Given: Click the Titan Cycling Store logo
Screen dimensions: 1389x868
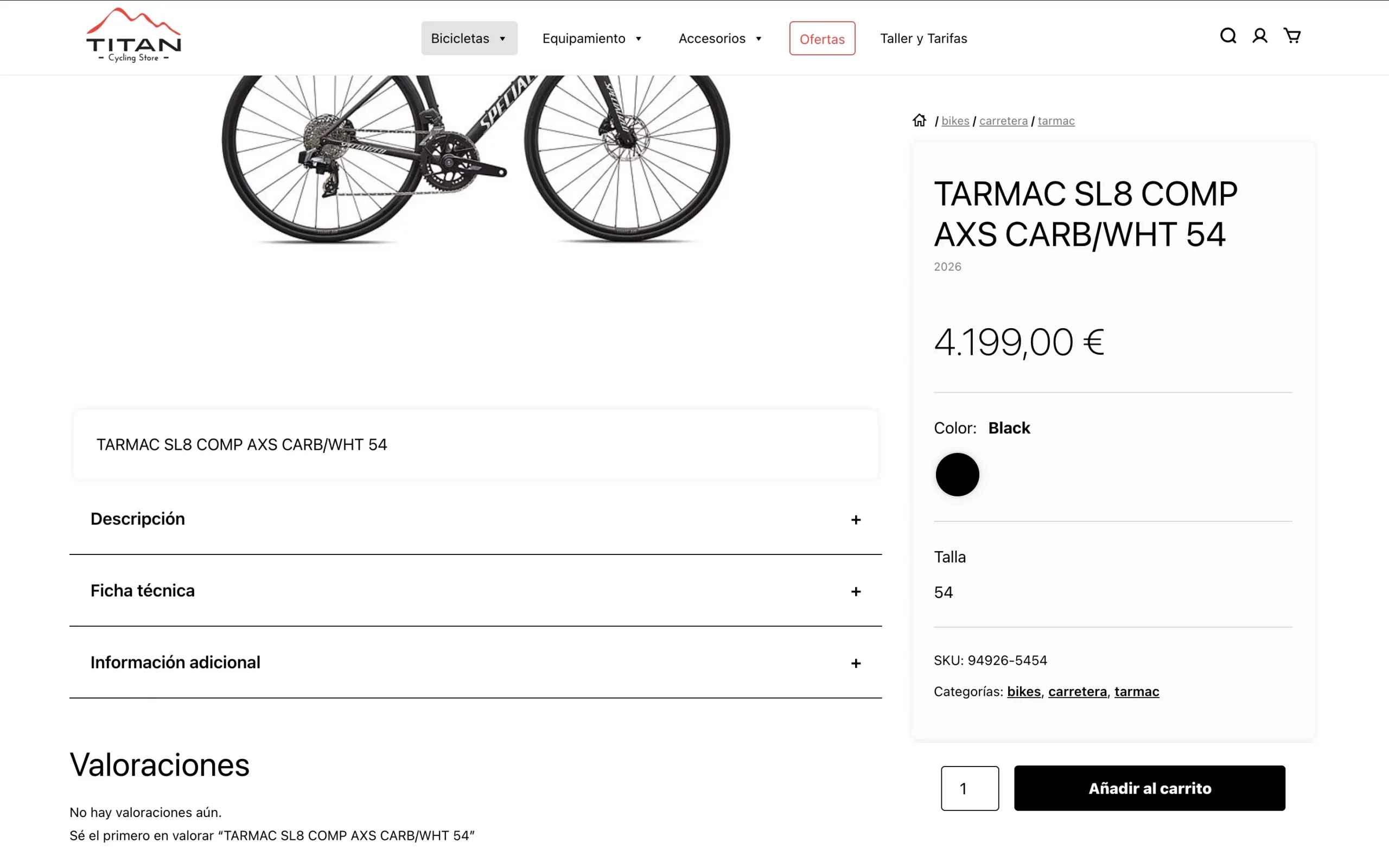Looking at the screenshot, I should coord(133,36).
